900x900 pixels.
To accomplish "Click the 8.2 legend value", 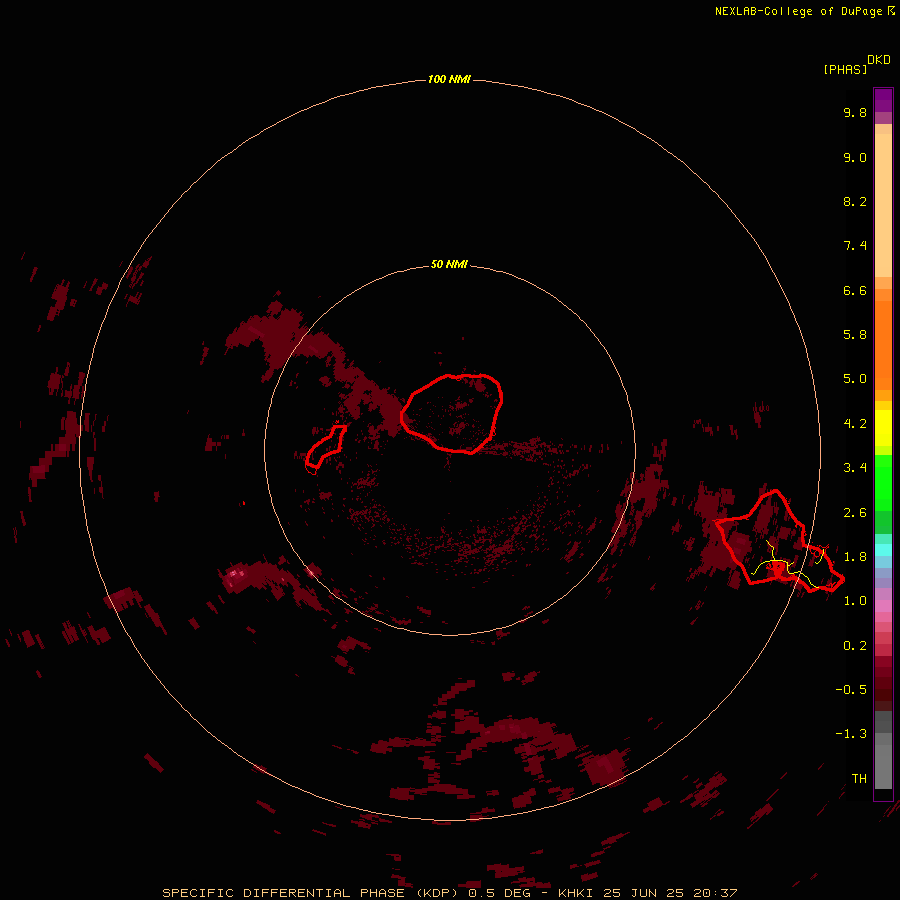I will (855, 201).
